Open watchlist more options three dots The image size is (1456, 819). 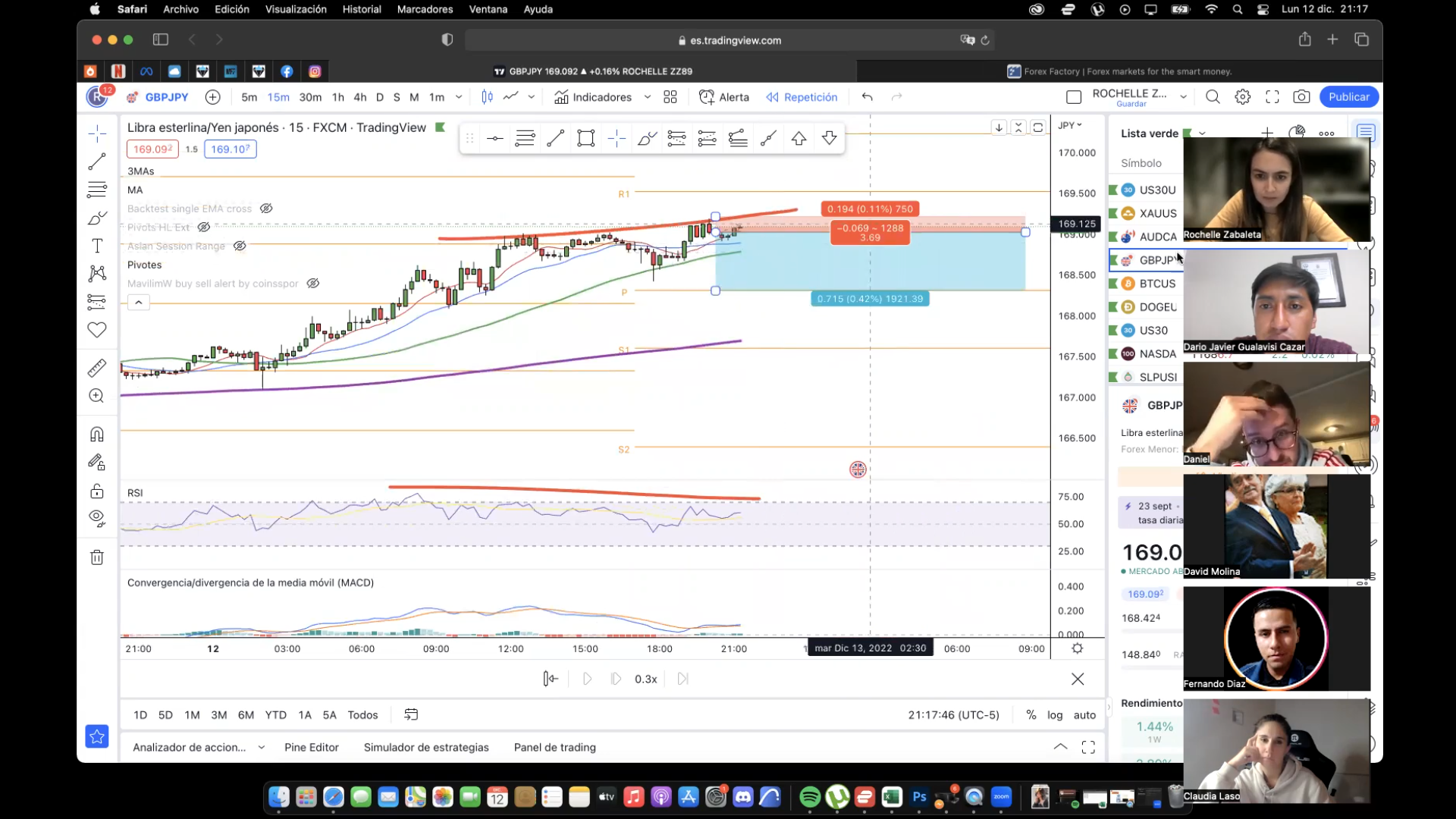coord(1326,133)
